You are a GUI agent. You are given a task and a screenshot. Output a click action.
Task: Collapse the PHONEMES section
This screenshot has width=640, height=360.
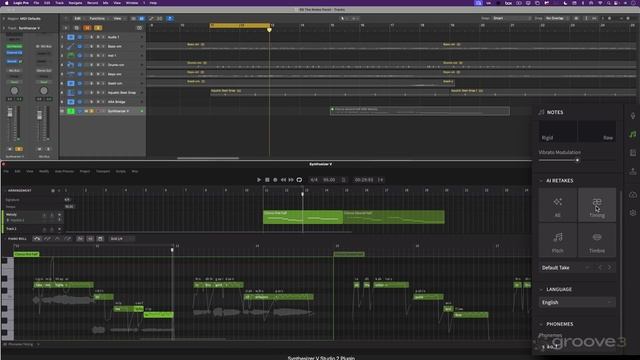[542, 324]
